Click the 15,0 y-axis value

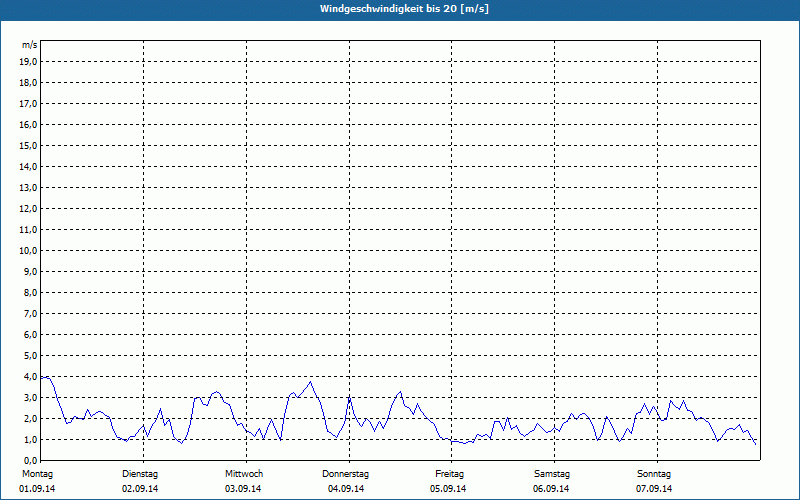click(29, 145)
